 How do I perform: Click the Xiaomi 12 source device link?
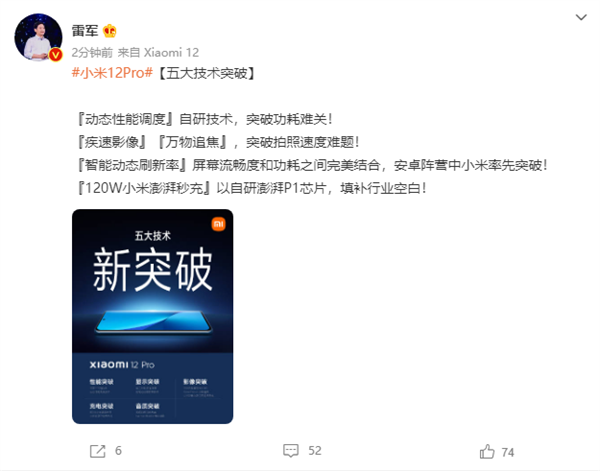171,52
